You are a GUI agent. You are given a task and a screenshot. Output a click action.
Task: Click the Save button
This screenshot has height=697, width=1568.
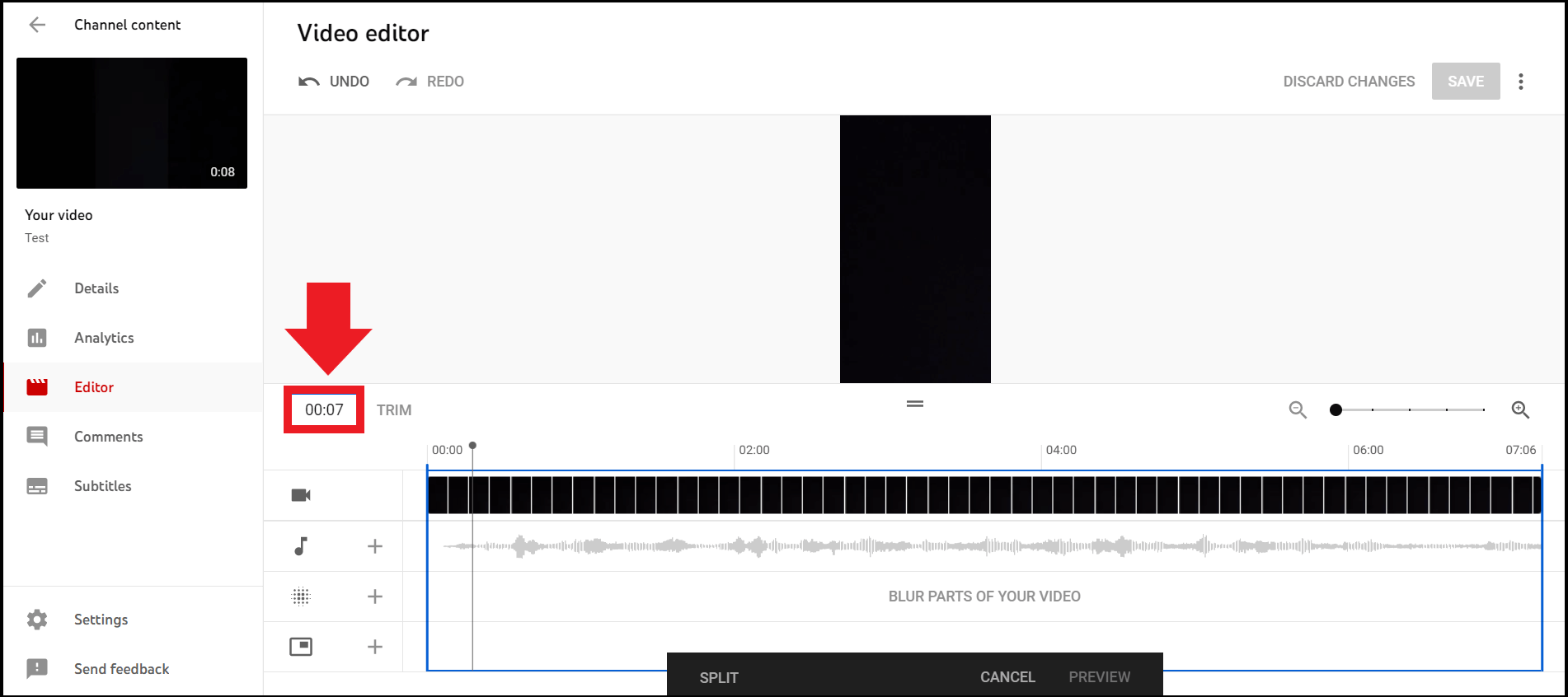1466,82
